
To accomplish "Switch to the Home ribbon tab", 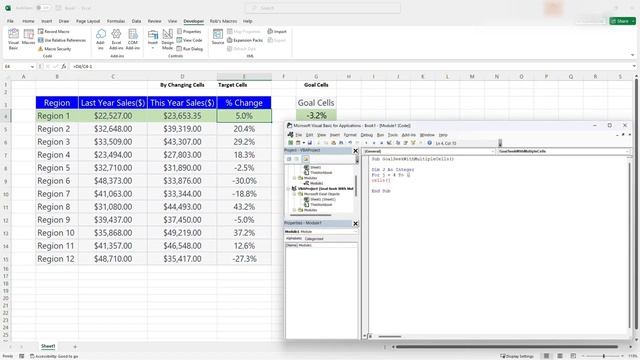I will point(28,21).
